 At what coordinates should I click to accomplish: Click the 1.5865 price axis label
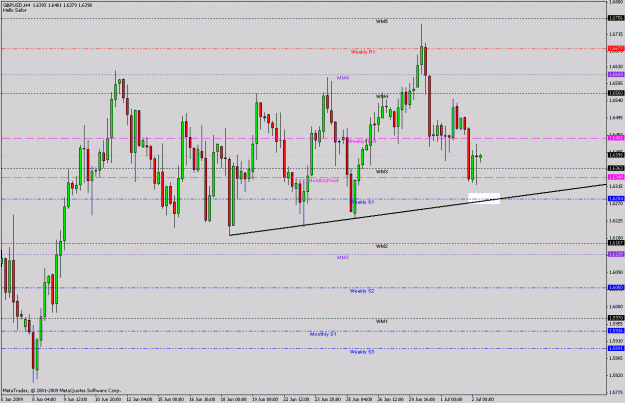616,358
